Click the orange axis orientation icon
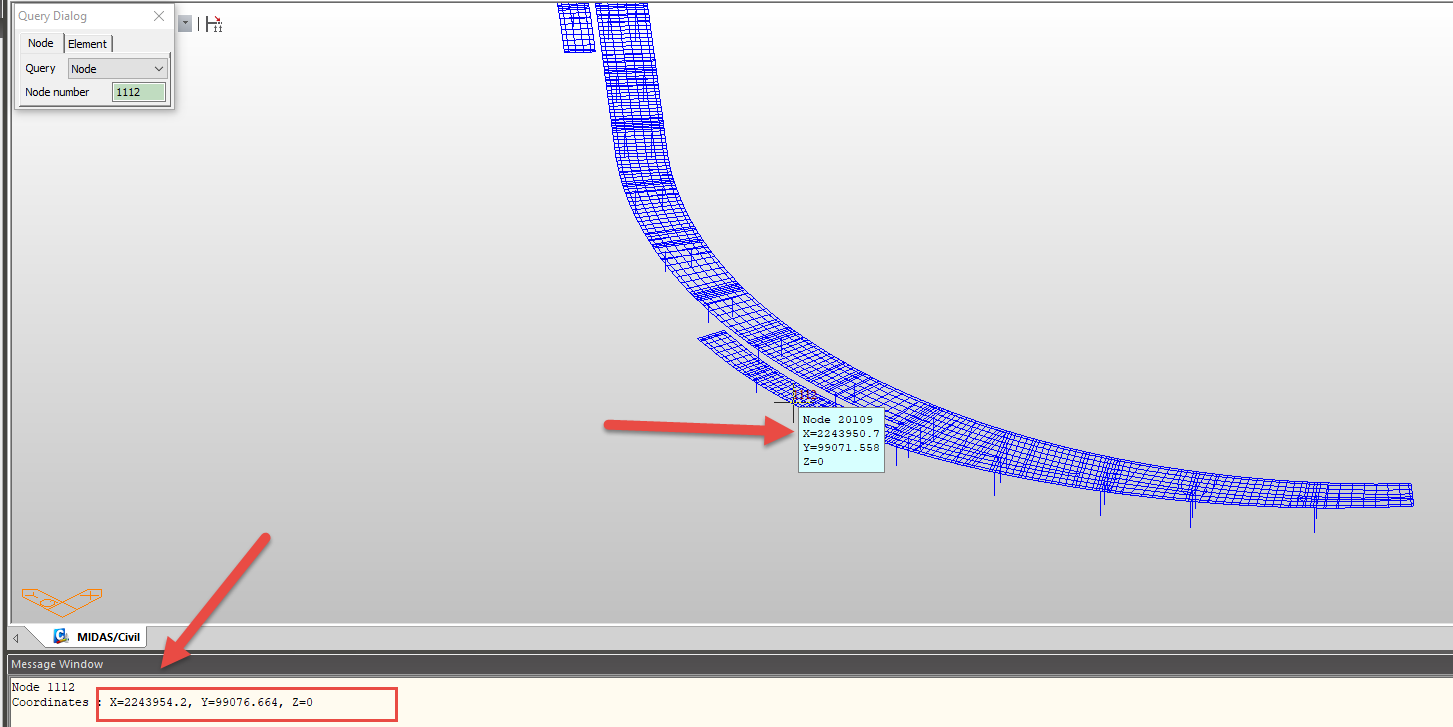The image size is (1453, 727). tap(62, 600)
